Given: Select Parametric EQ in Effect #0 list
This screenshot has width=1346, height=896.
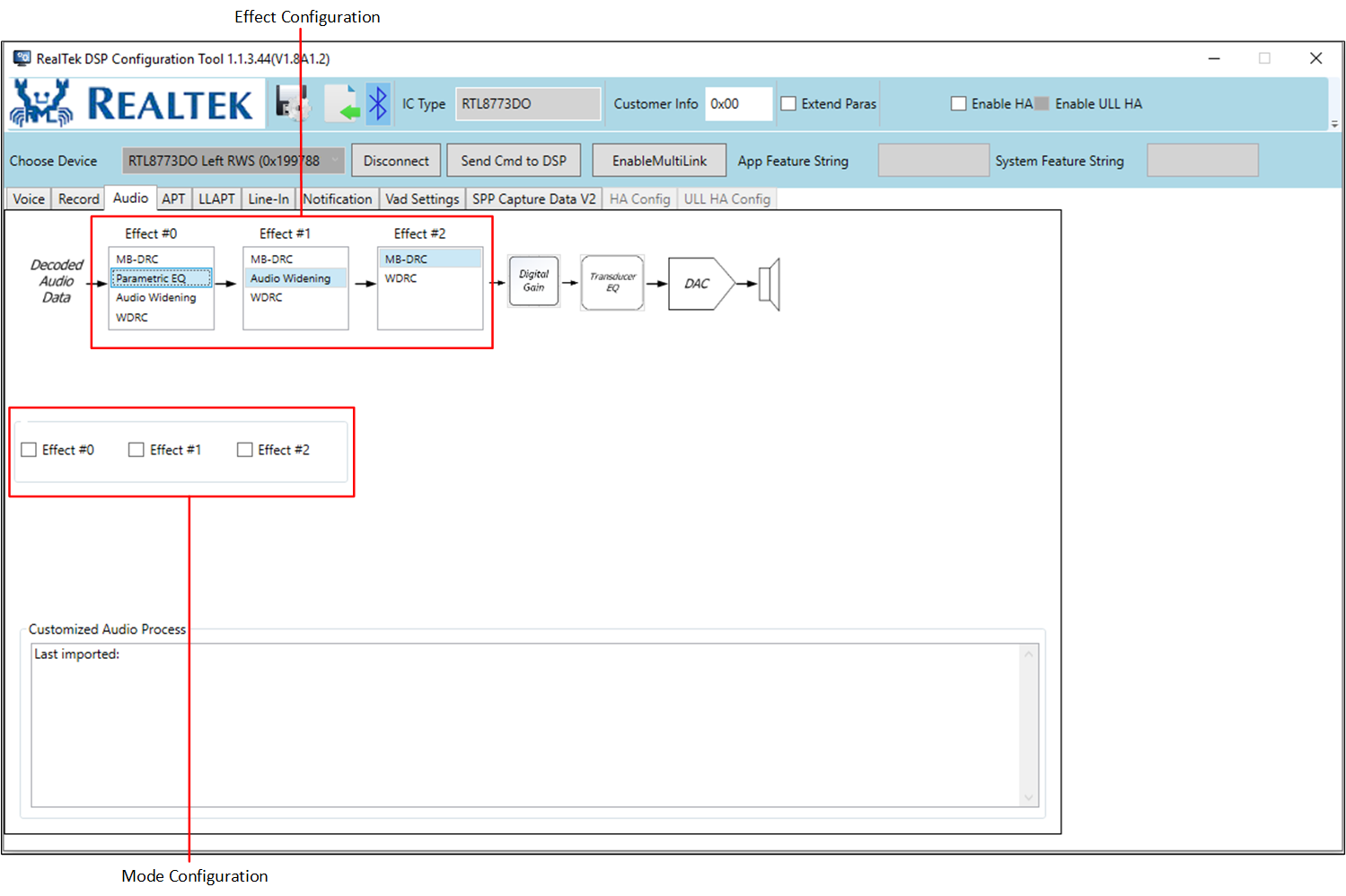Looking at the screenshot, I should coord(162,278).
